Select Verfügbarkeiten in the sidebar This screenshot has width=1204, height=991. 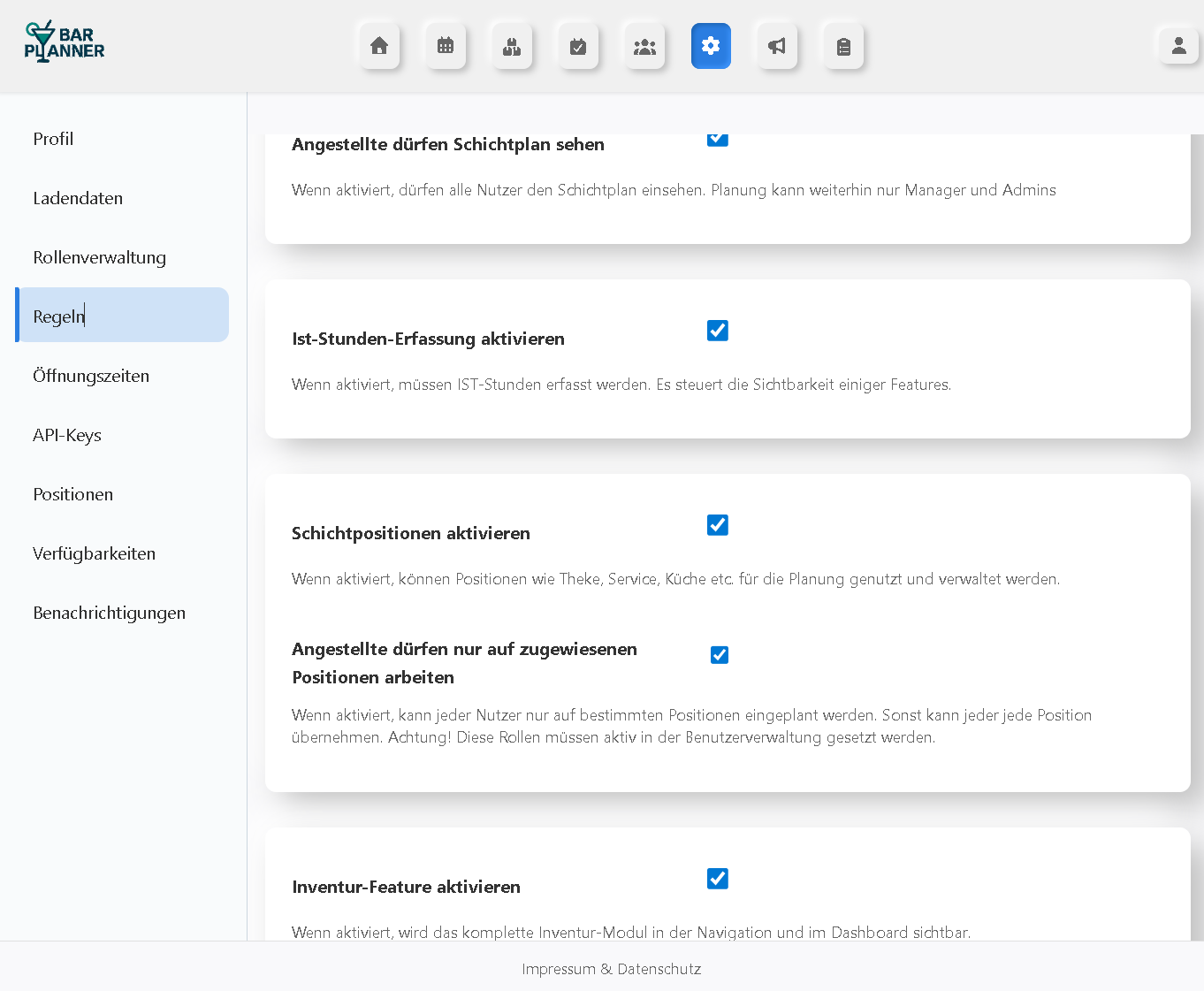point(94,553)
